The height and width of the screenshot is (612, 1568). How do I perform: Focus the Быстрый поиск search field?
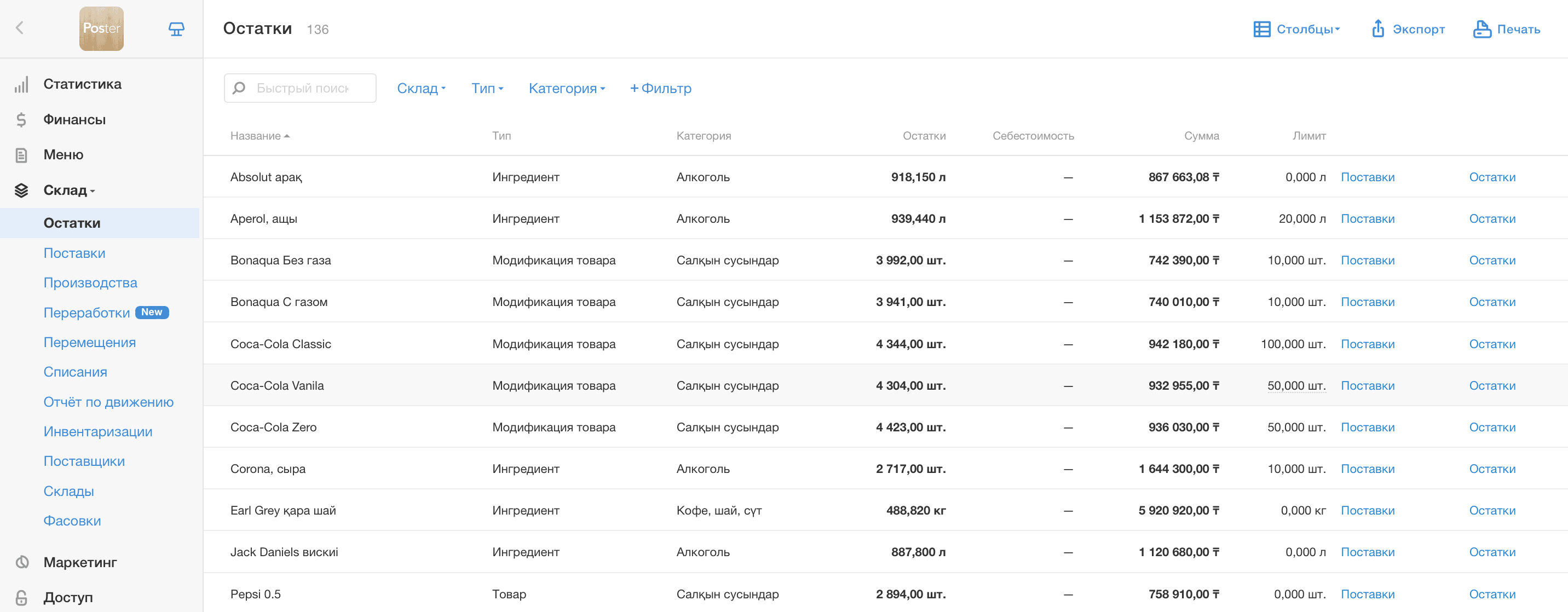[x=300, y=88]
